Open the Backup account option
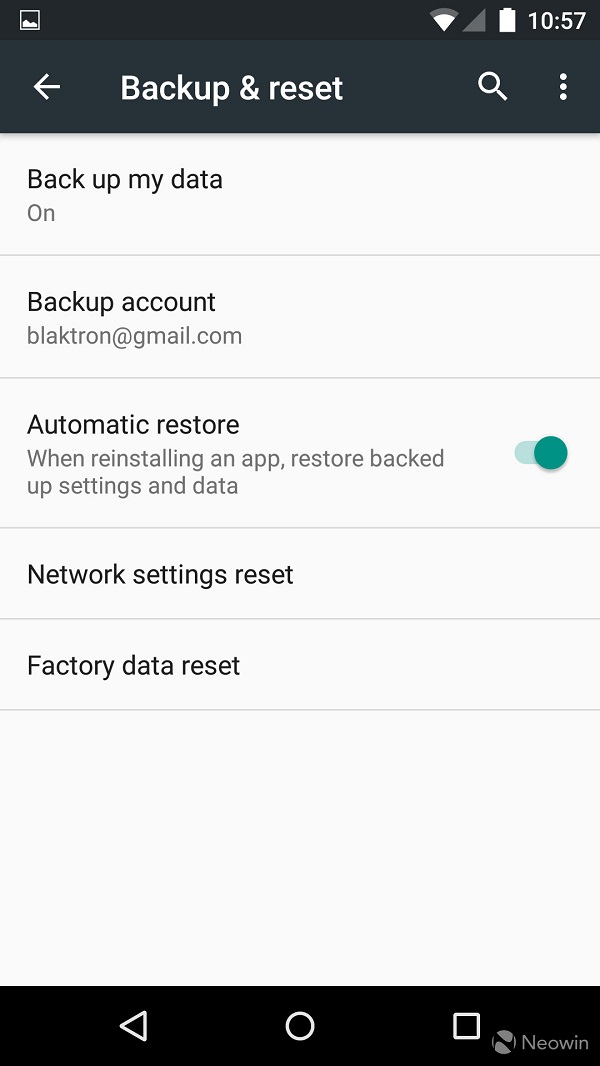This screenshot has height=1066, width=600. [300, 317]
